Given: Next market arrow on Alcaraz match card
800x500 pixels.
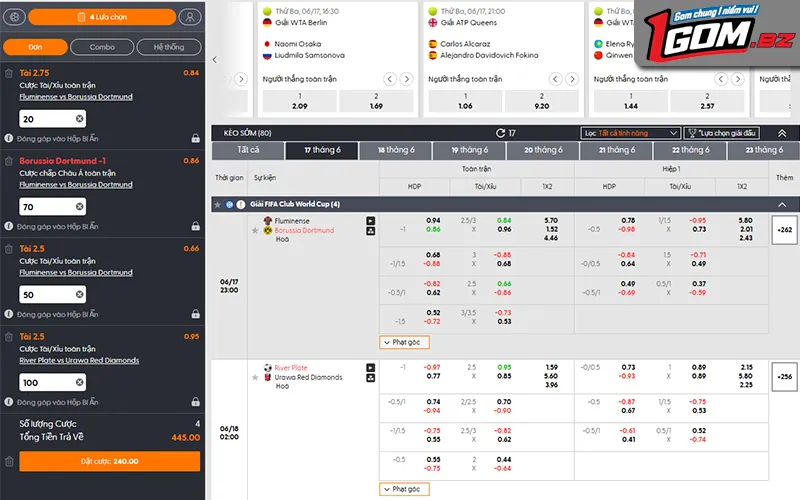Looking at the screenshot, I should pos(572,79).
